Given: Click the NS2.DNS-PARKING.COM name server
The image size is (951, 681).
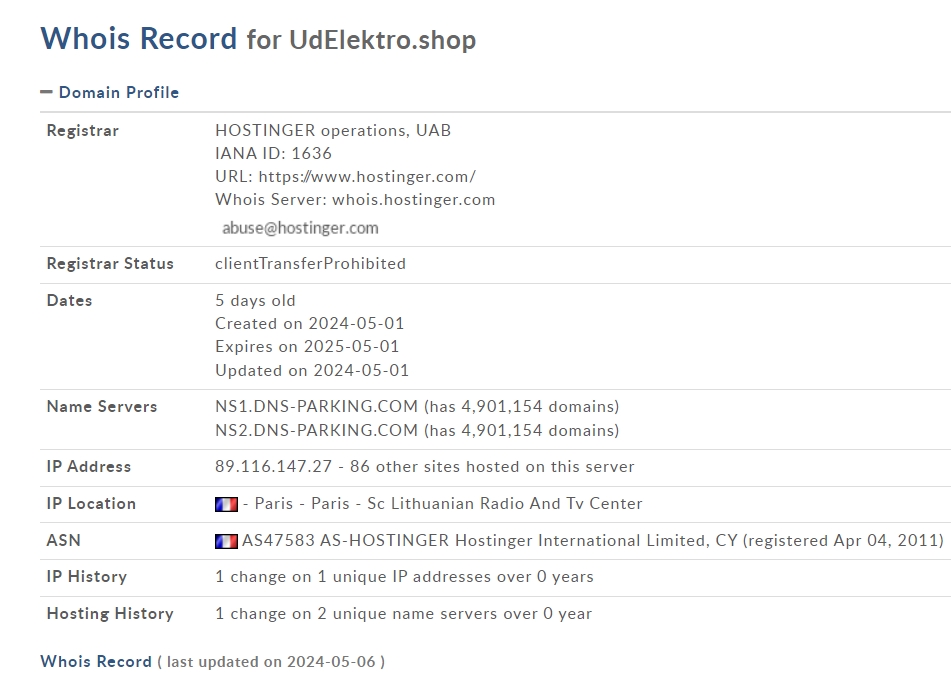Looking at the screenshot, I should tap(317, 431).
